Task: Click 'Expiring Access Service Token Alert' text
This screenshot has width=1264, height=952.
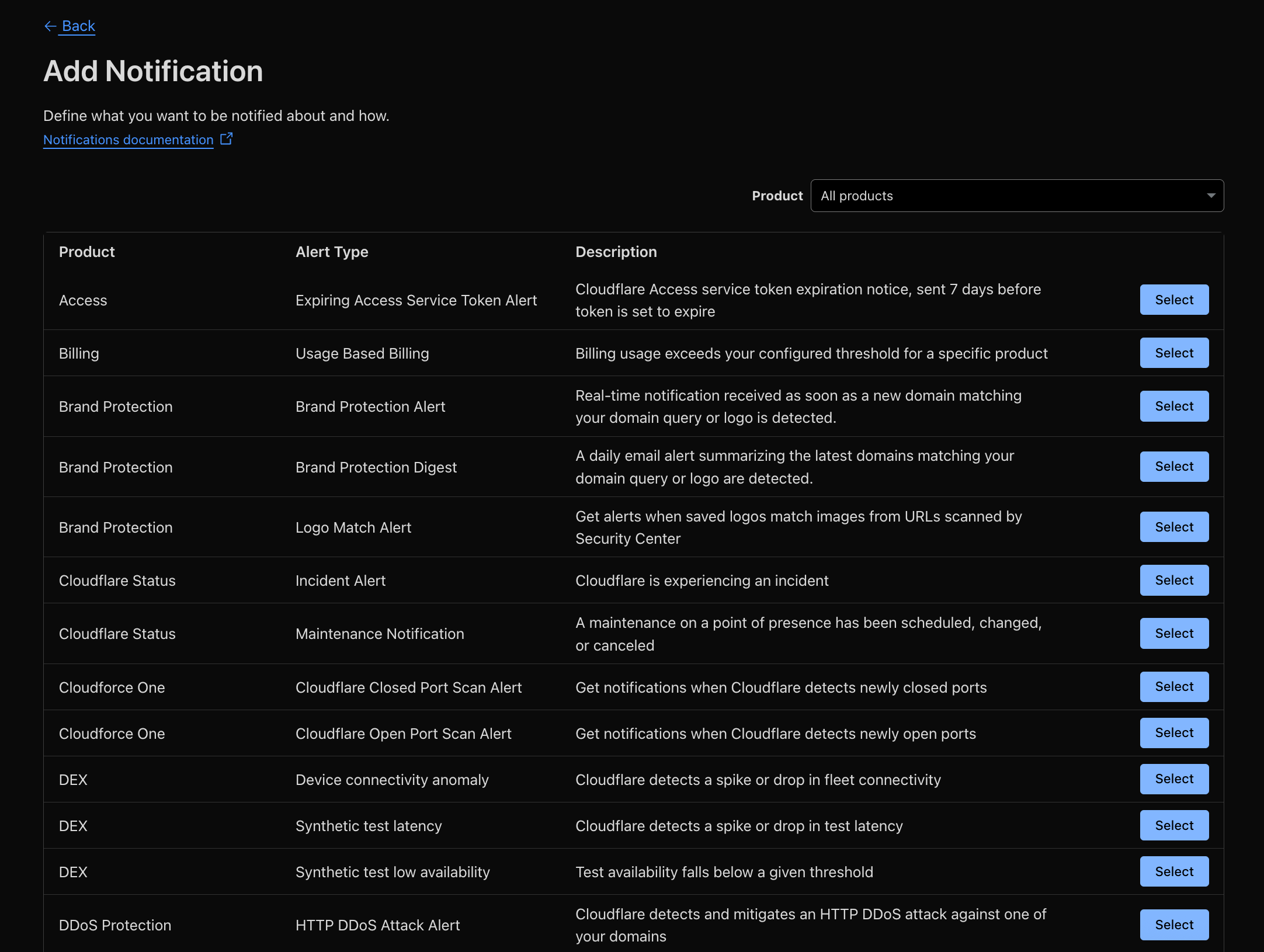Action: (x=416, y=300)
